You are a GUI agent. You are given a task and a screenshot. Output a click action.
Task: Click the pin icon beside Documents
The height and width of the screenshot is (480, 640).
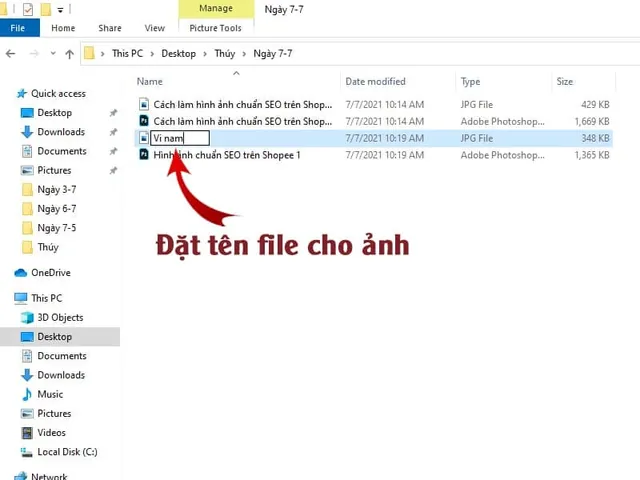pyautogui.click(x=113, y=151)
